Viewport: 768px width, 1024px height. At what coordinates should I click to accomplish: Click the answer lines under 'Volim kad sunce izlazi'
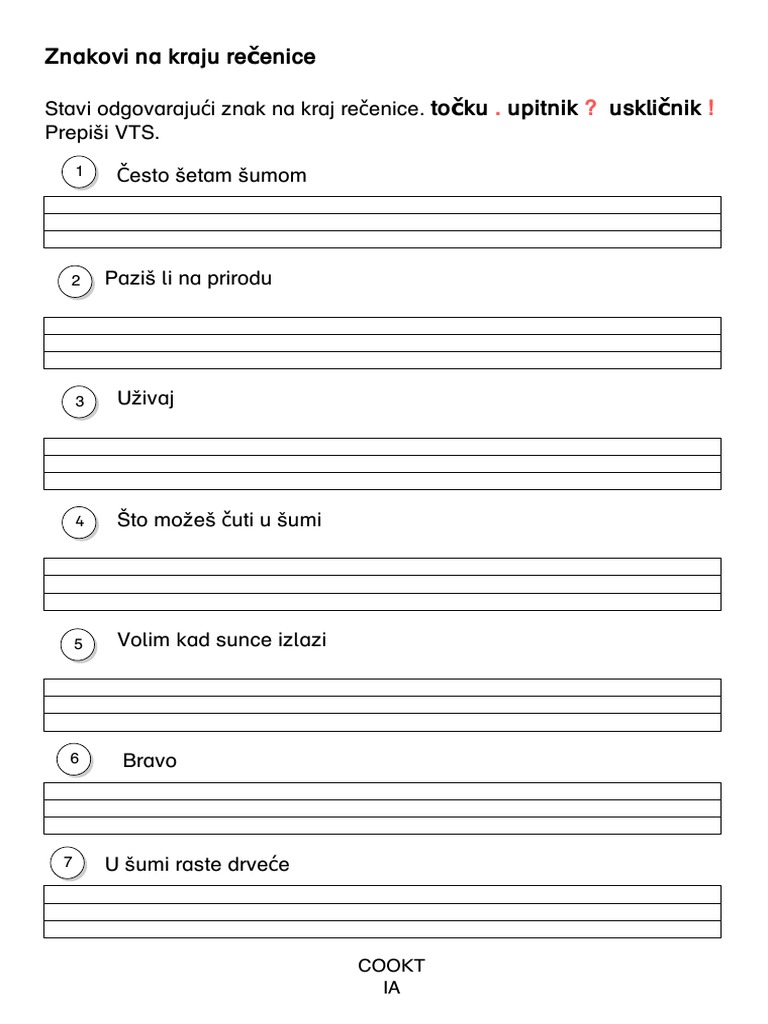pyautogui.click(x=382, y=705)
